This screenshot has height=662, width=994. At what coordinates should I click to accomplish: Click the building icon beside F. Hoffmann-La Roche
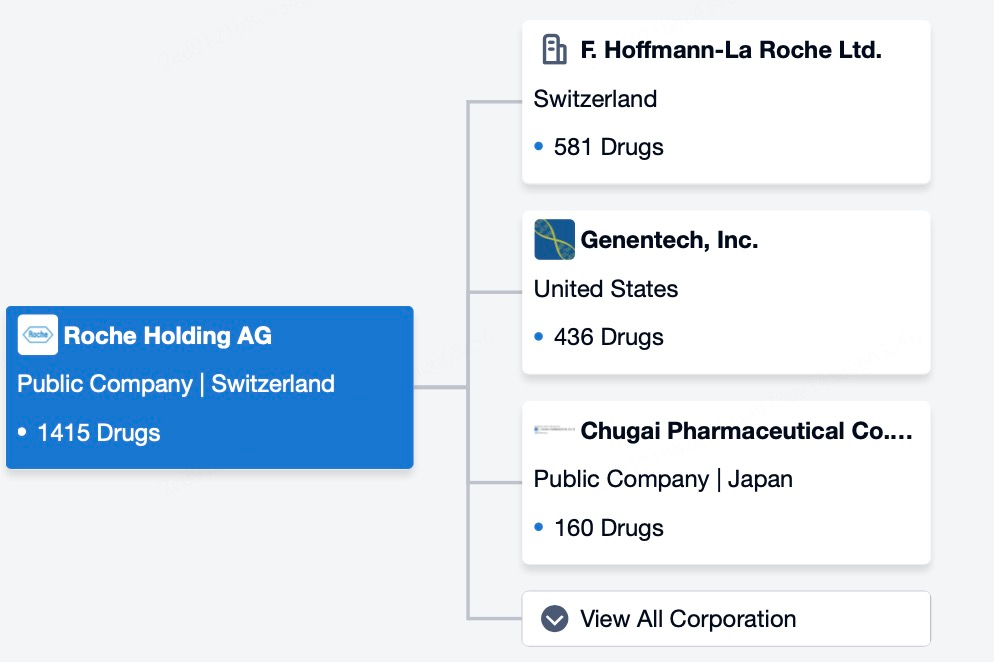[554, 49]
